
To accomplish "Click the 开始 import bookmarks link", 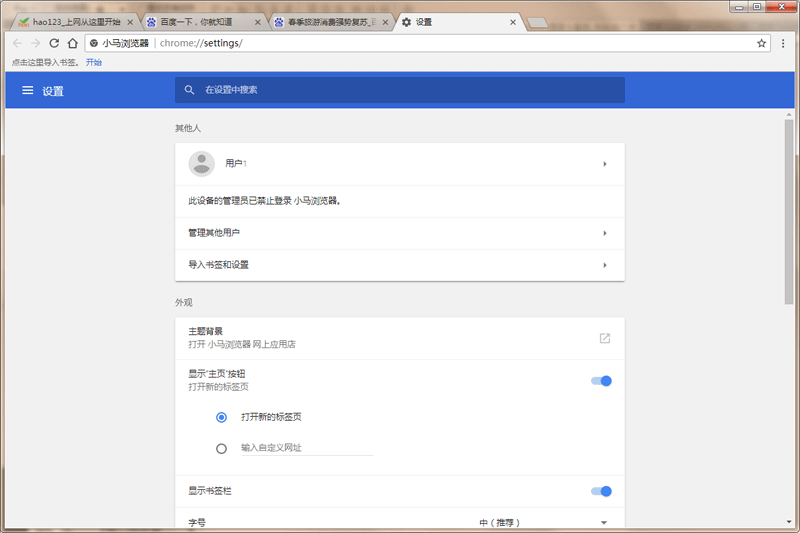I will pyautogui.click(x=94, y=62).
